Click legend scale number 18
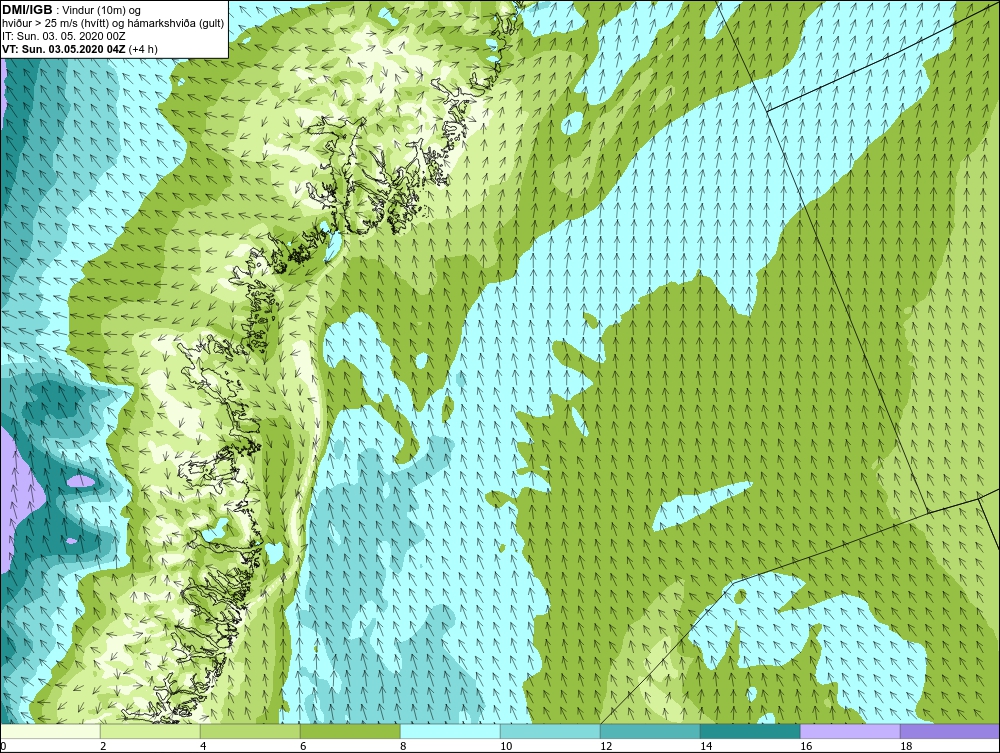 [x=906, y=746]
